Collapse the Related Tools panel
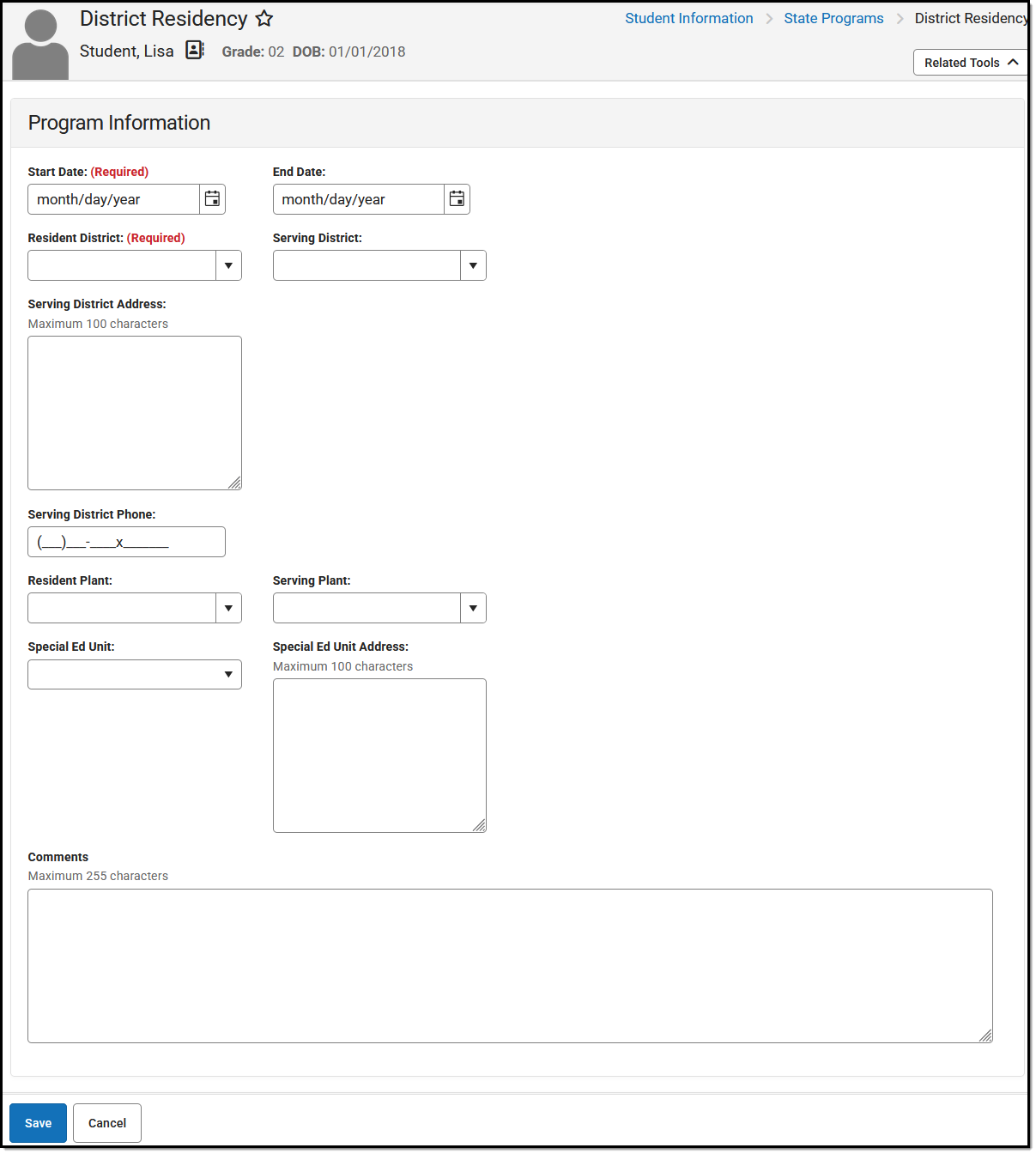The height and width of the screenshot is (1154, 1036). click(x=1015, y=62)
